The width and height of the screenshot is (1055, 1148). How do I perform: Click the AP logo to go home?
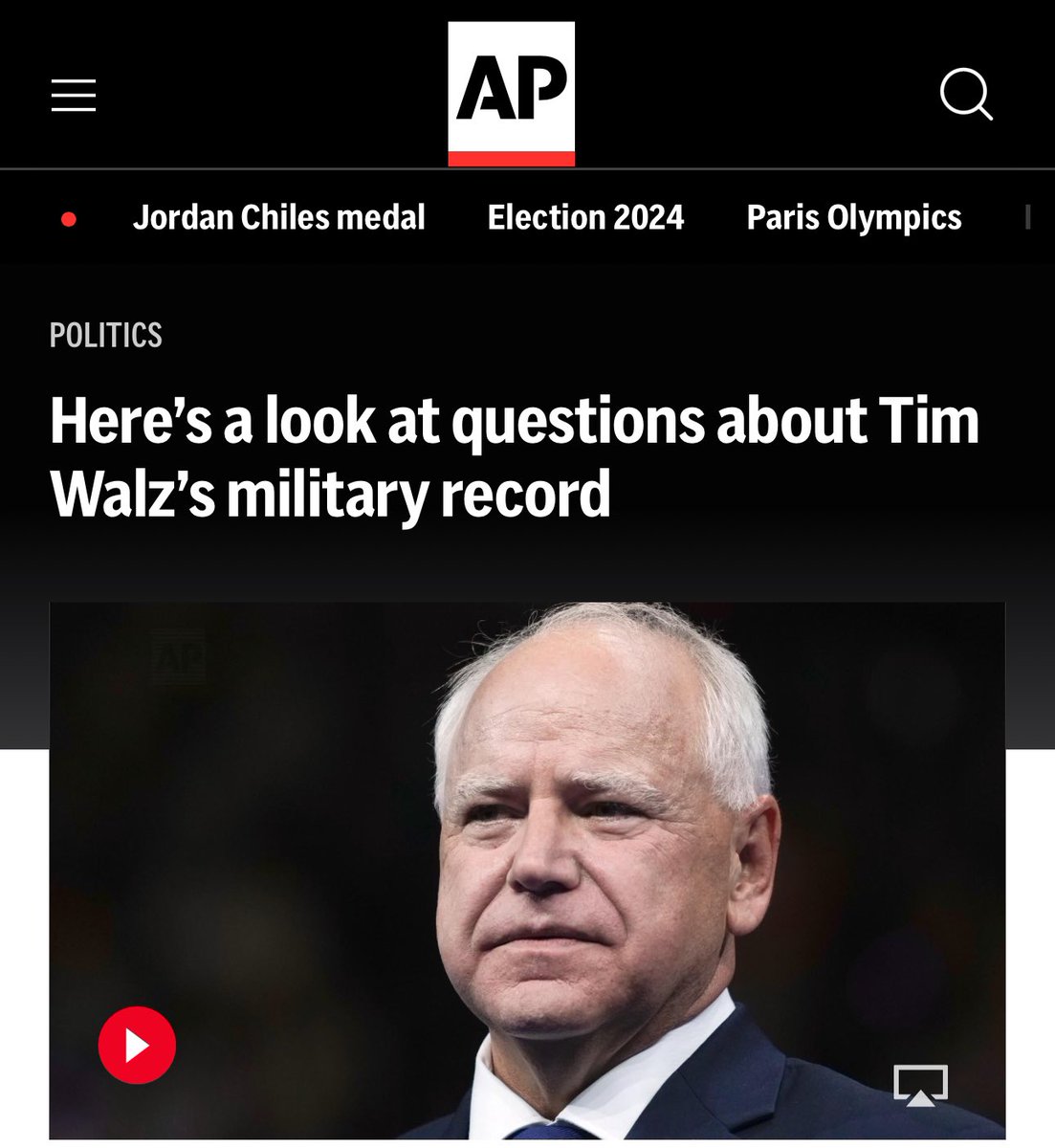(512, 94)
